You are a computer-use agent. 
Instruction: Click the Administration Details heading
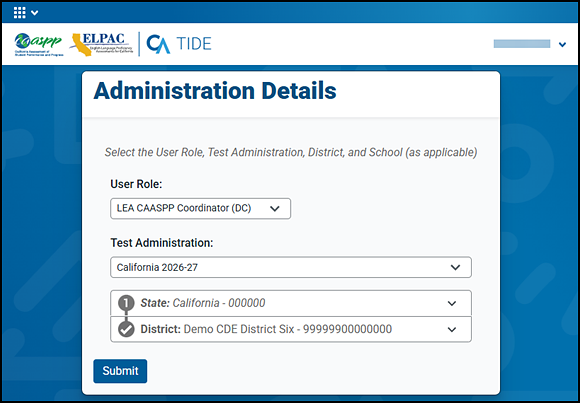[215, 91]
